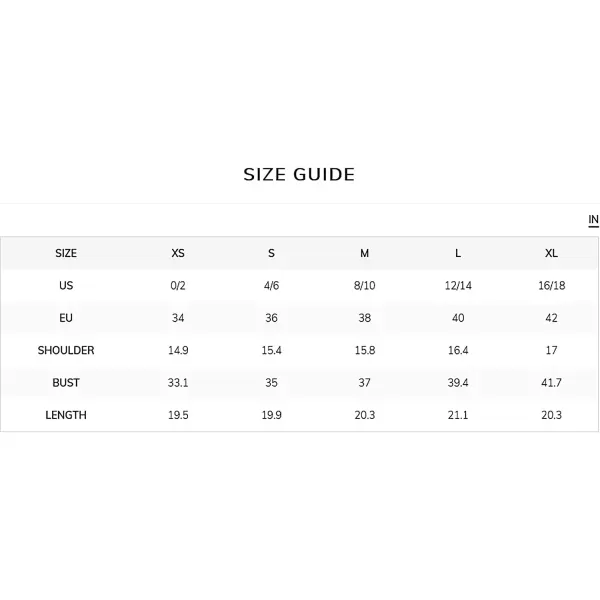Select the S size column header
The image size is (600, 600).
pos(271,253)
